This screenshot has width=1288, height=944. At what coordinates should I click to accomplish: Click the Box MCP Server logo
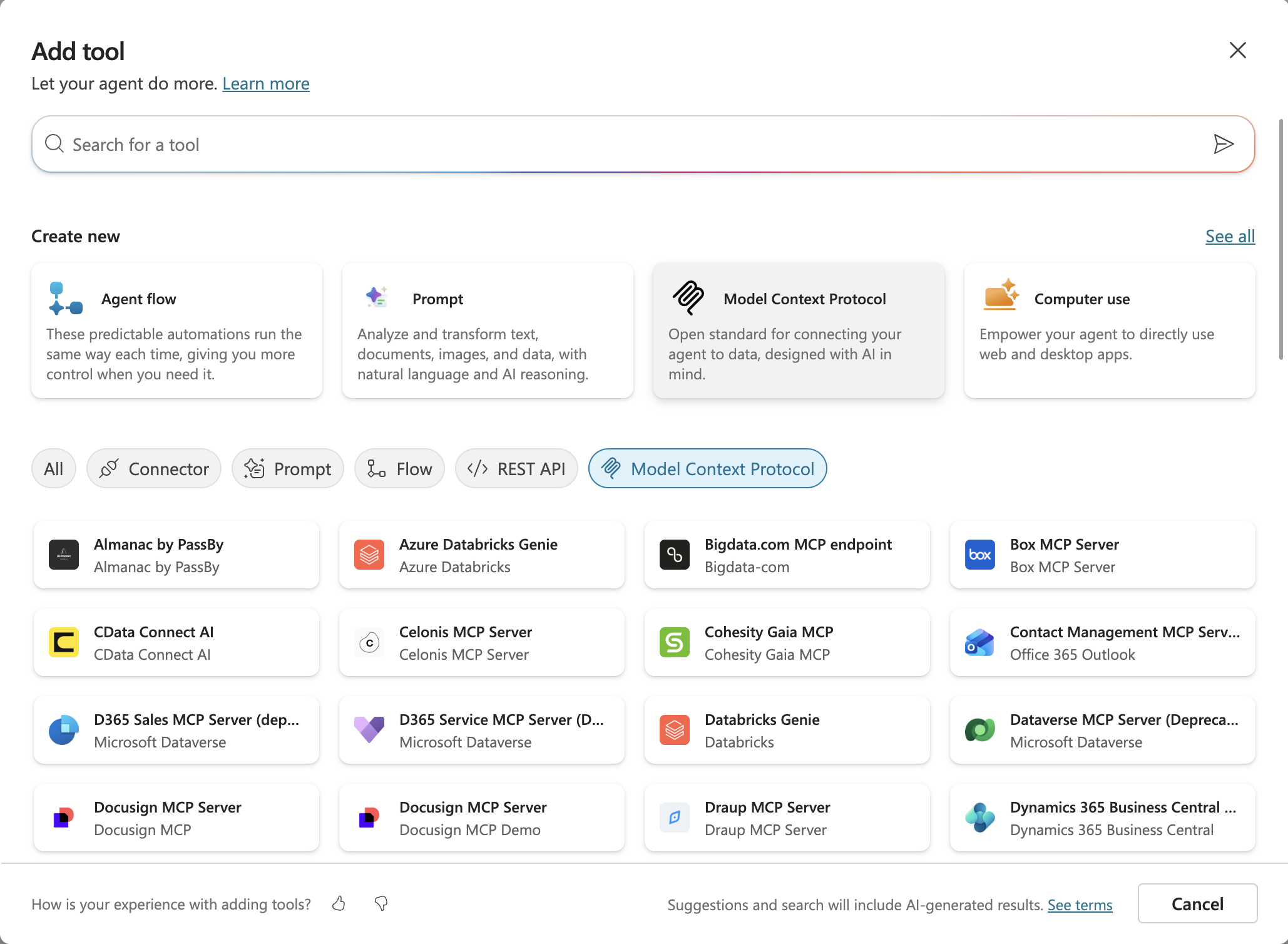coord(980,555)
